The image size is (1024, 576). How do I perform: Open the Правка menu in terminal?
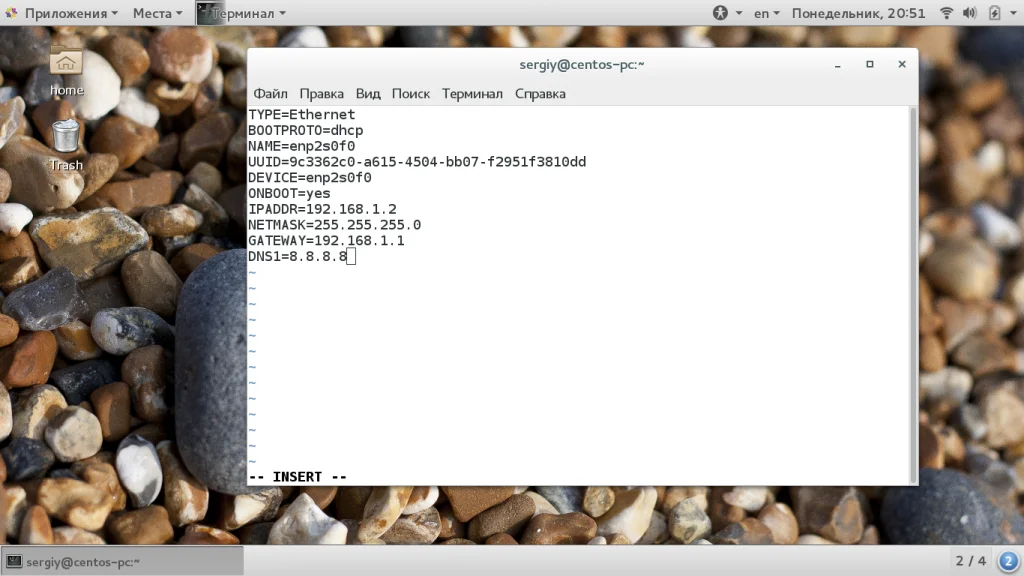(321, 94)
